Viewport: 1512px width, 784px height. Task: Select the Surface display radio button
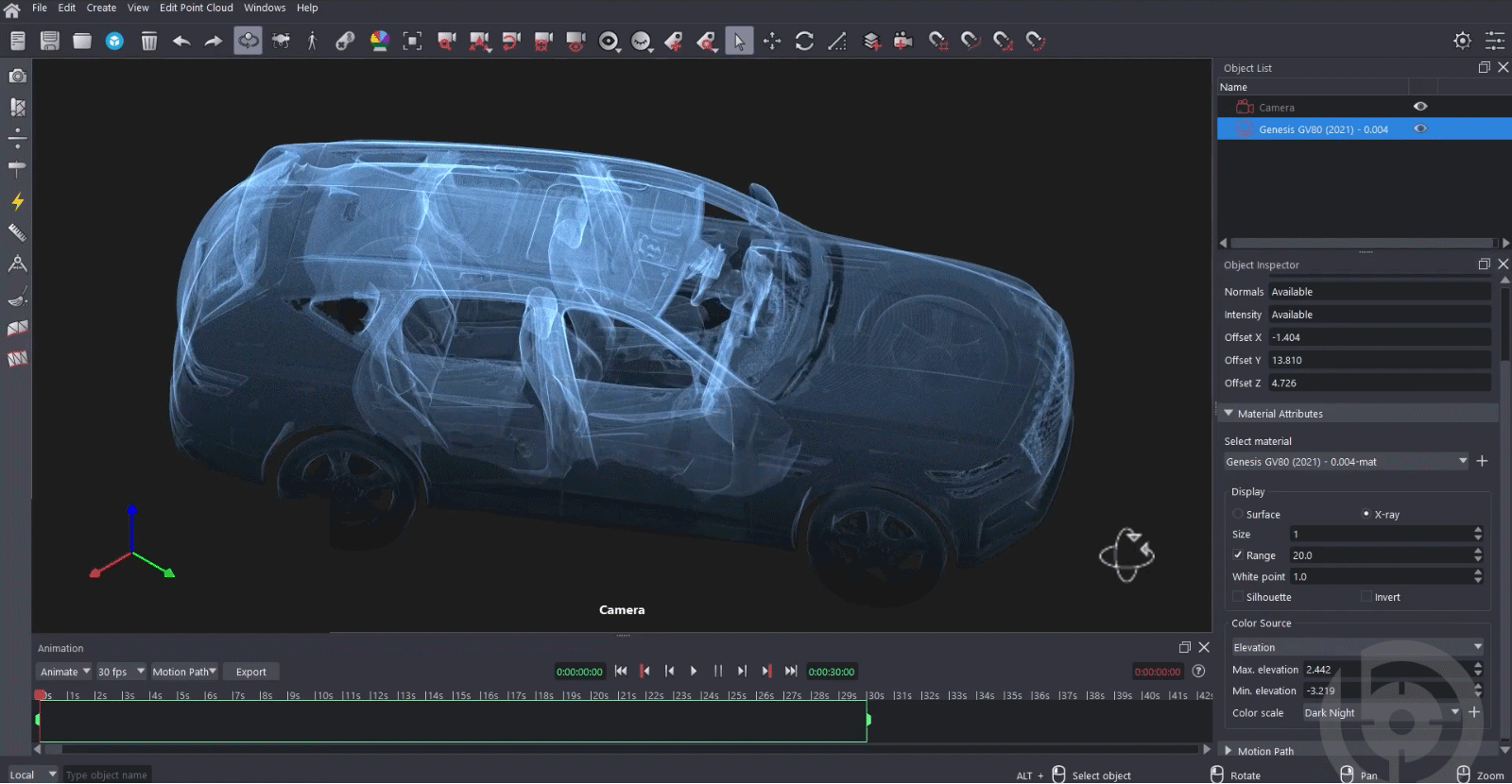tap(1238, 515)
